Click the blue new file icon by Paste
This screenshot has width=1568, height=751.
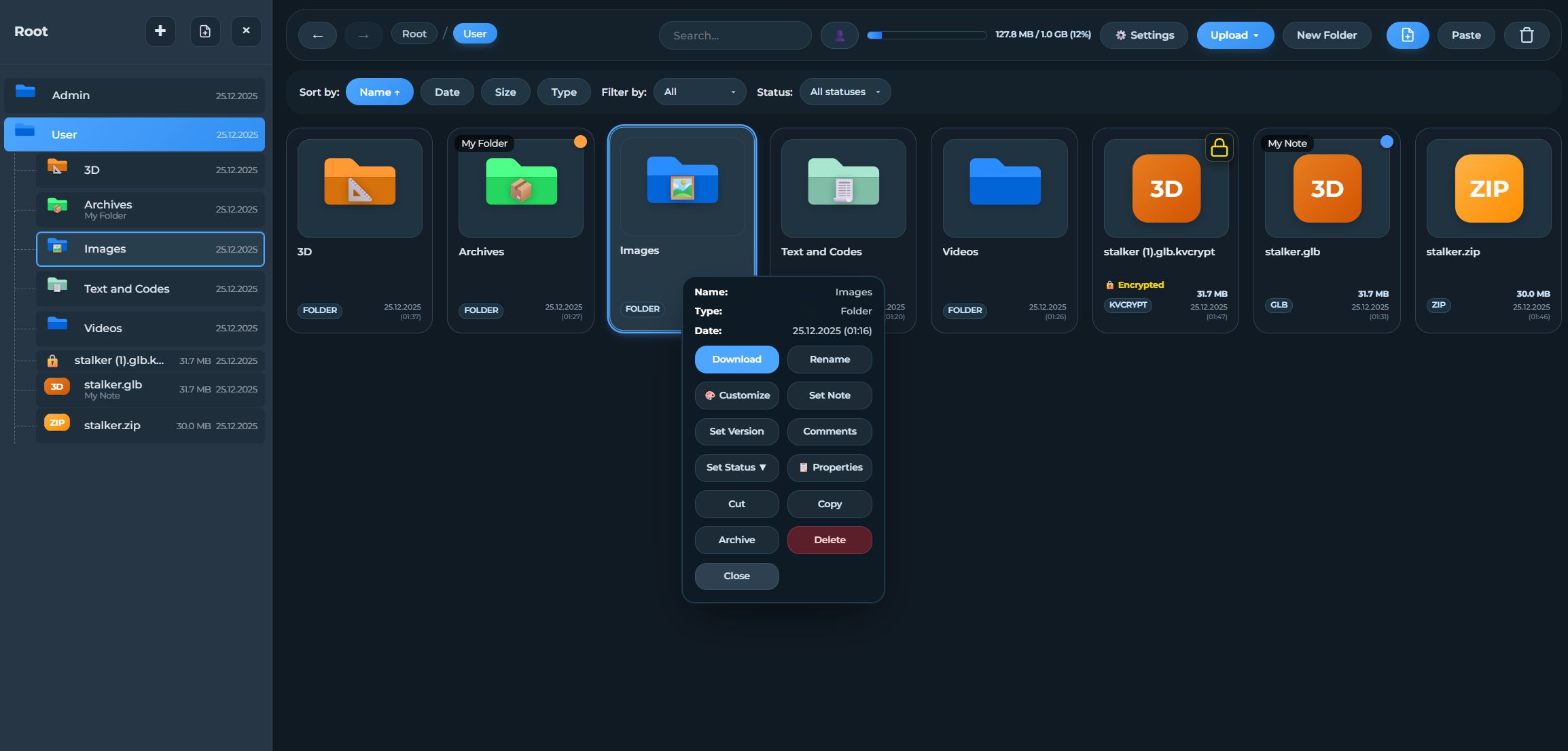(x=1407, y=35)
